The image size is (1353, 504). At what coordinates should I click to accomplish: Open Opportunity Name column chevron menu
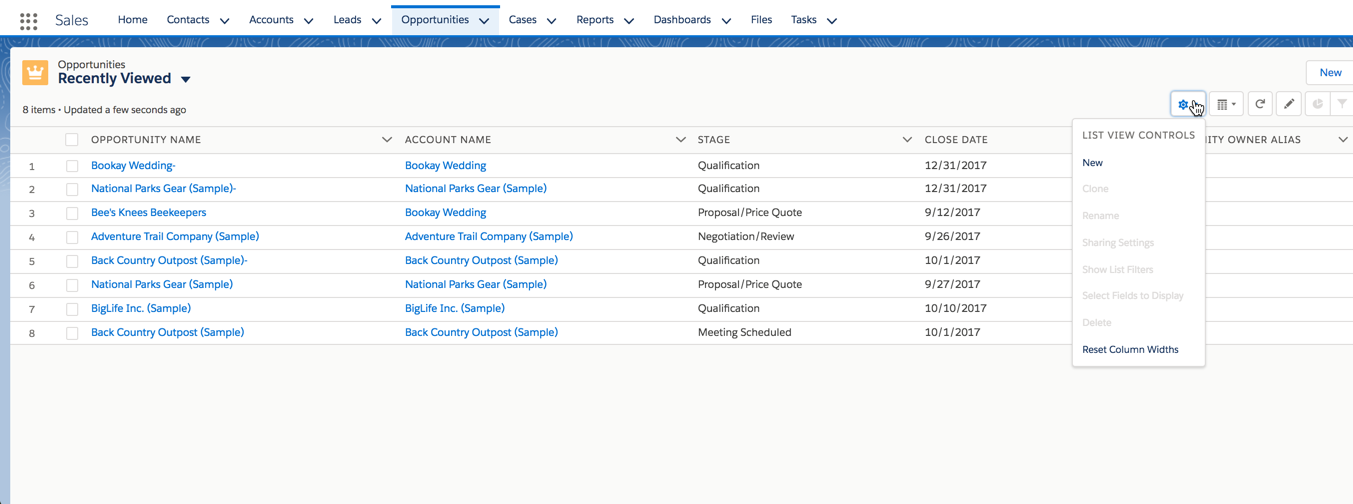[x=387, y=140]
